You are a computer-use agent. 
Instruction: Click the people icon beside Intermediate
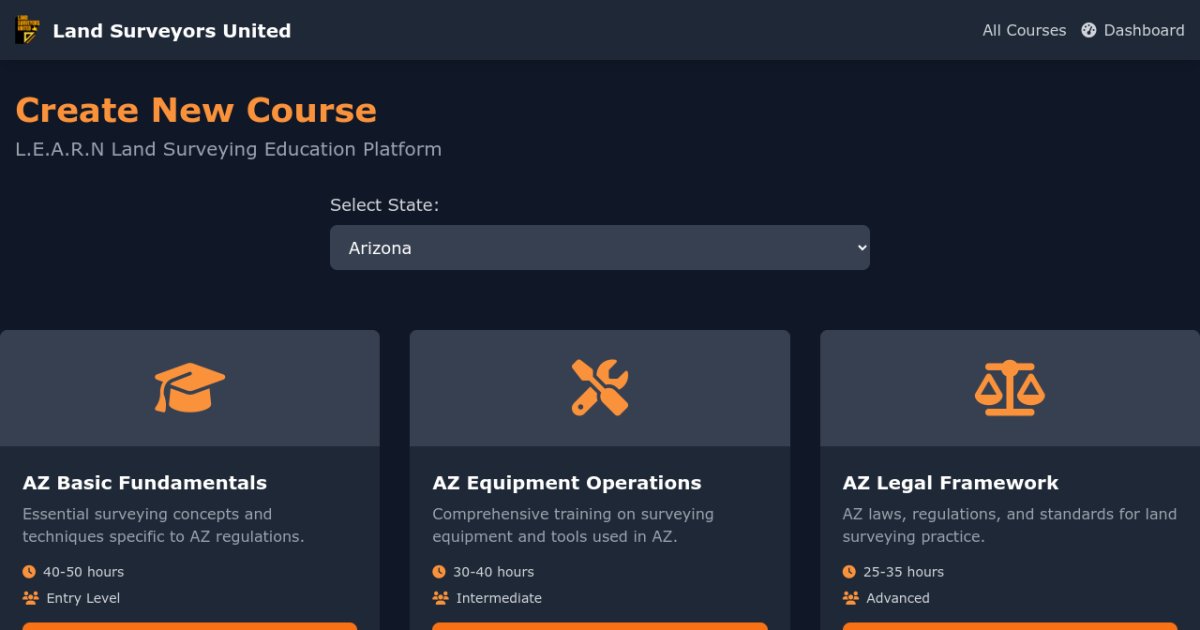coord(440,598)
